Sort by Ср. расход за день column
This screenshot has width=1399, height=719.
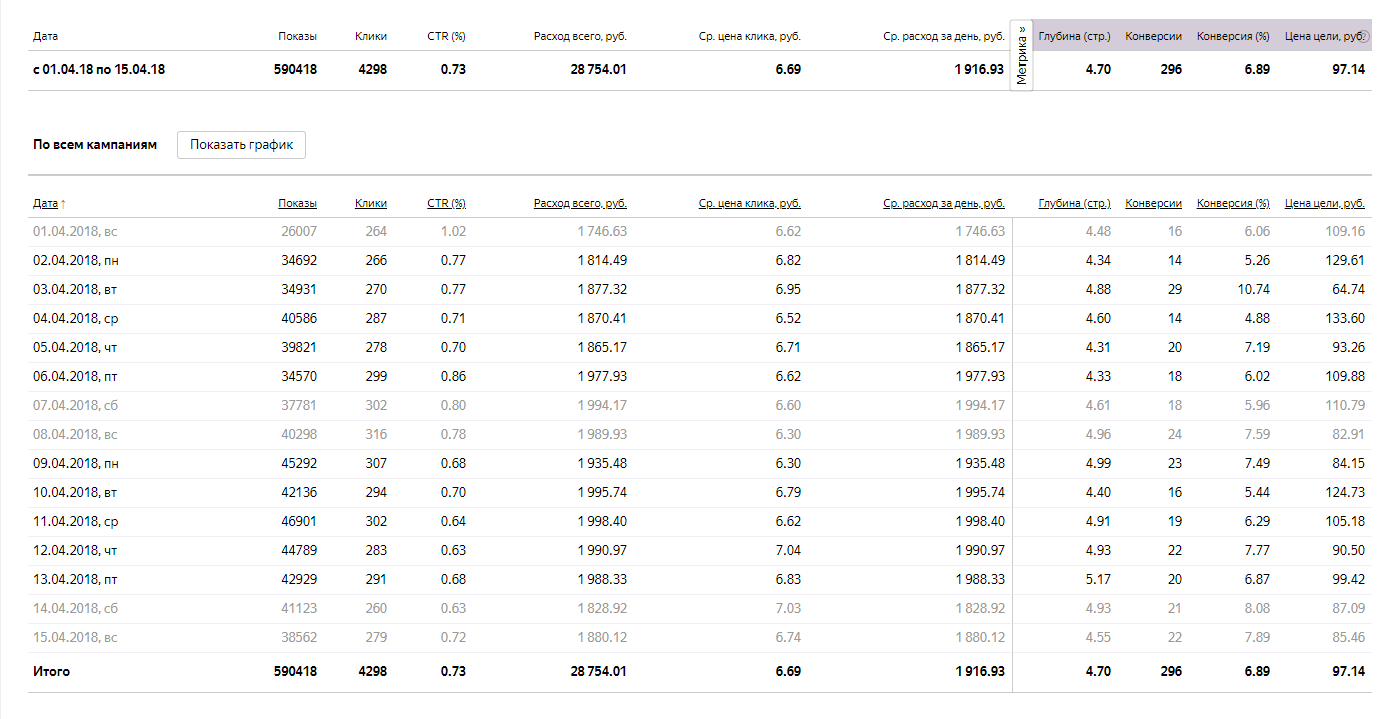[x=943, y=203]
